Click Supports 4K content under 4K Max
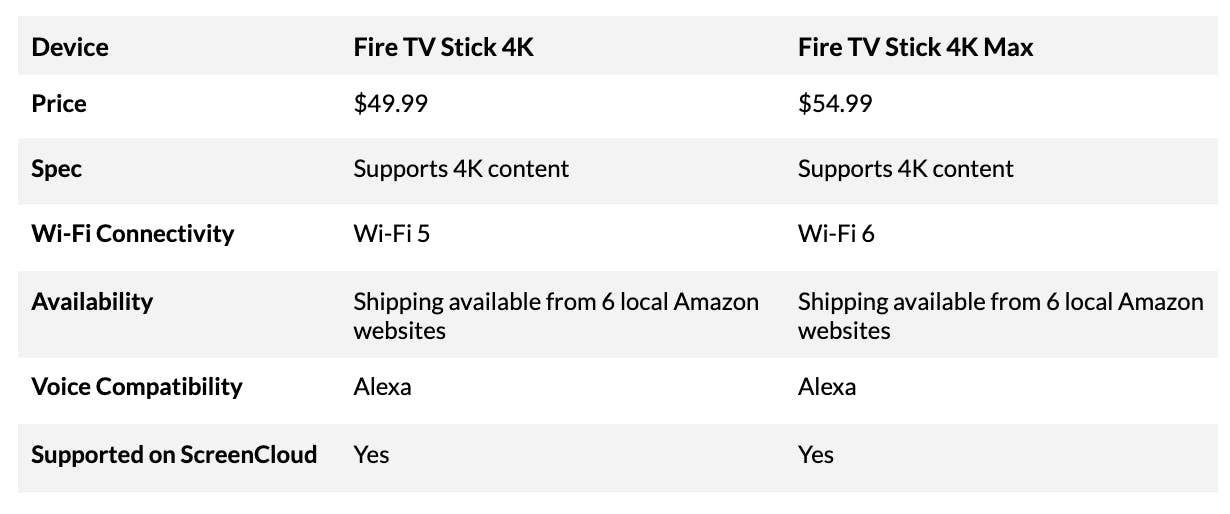This screenshot has width=1230, height=514. click(x=906, y=169)
